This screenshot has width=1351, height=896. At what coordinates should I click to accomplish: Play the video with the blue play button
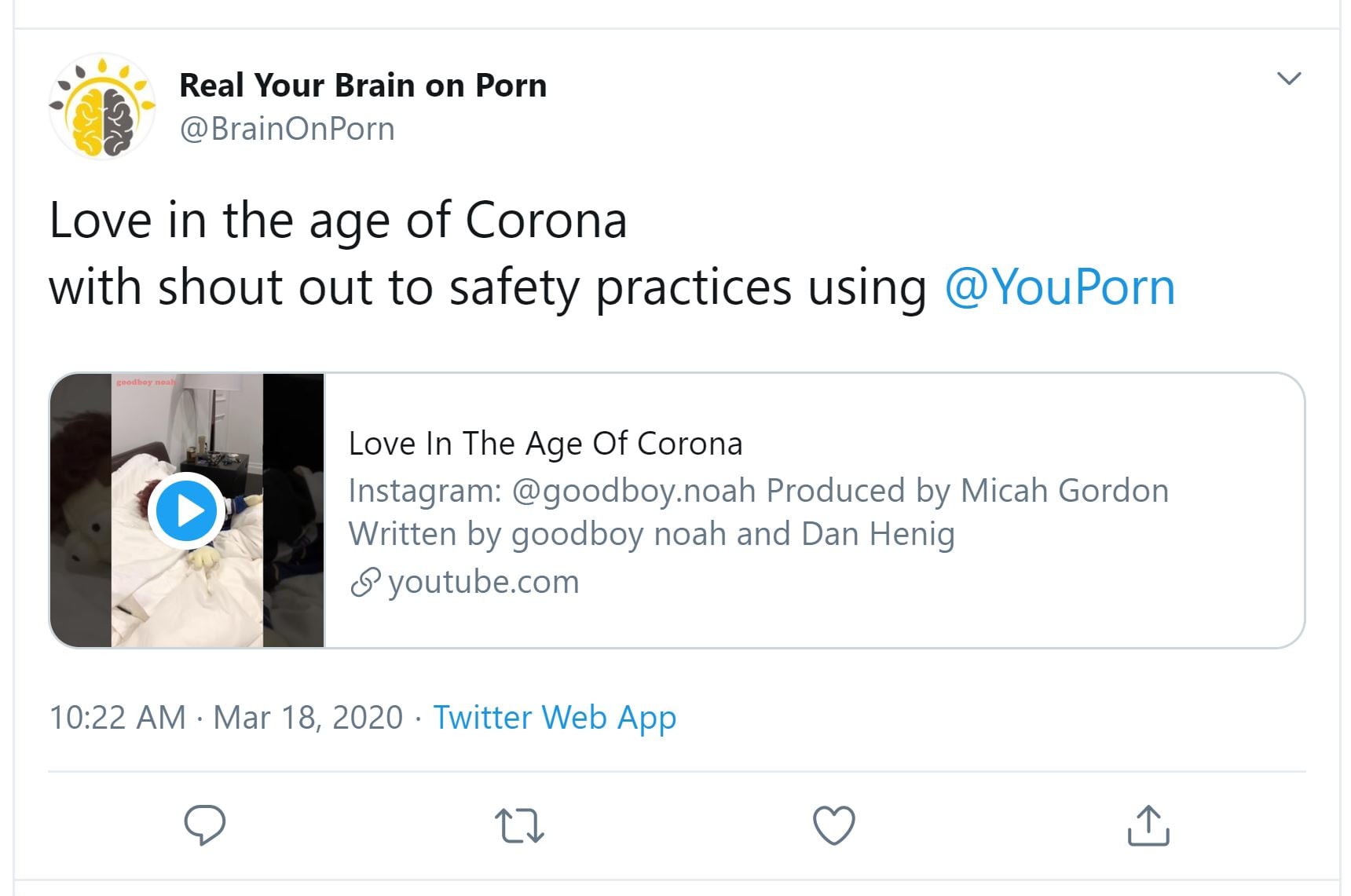186,511
